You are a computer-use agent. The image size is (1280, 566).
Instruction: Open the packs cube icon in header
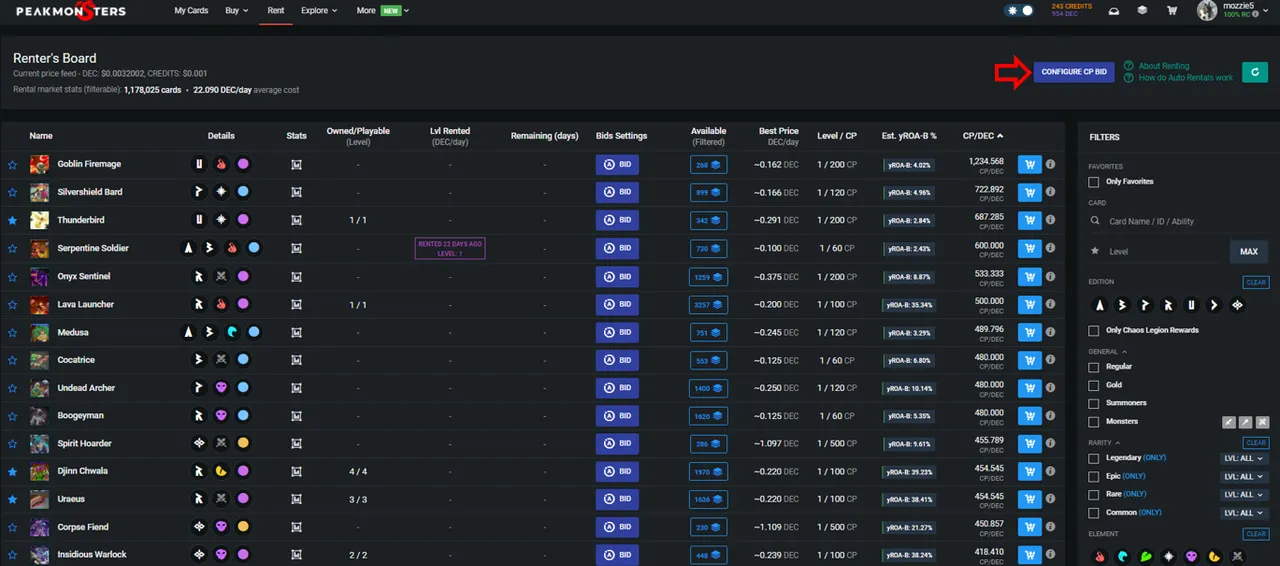click(x=1142, y=11)
